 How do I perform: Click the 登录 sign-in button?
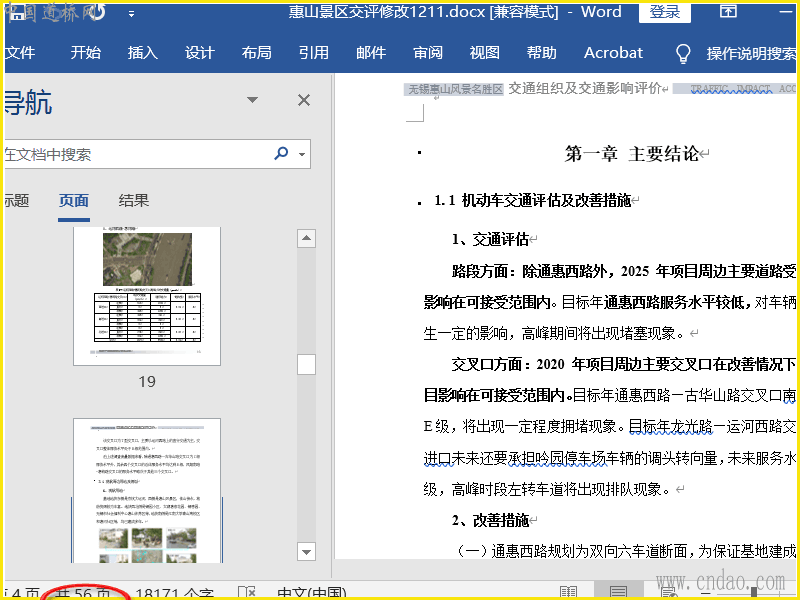(665, 12)
